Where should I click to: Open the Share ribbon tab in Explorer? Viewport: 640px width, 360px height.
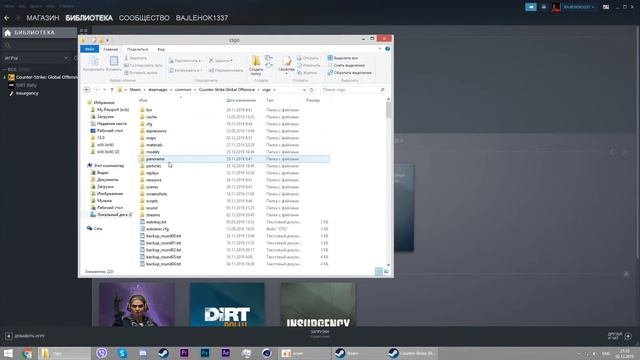tap(138, 49)
